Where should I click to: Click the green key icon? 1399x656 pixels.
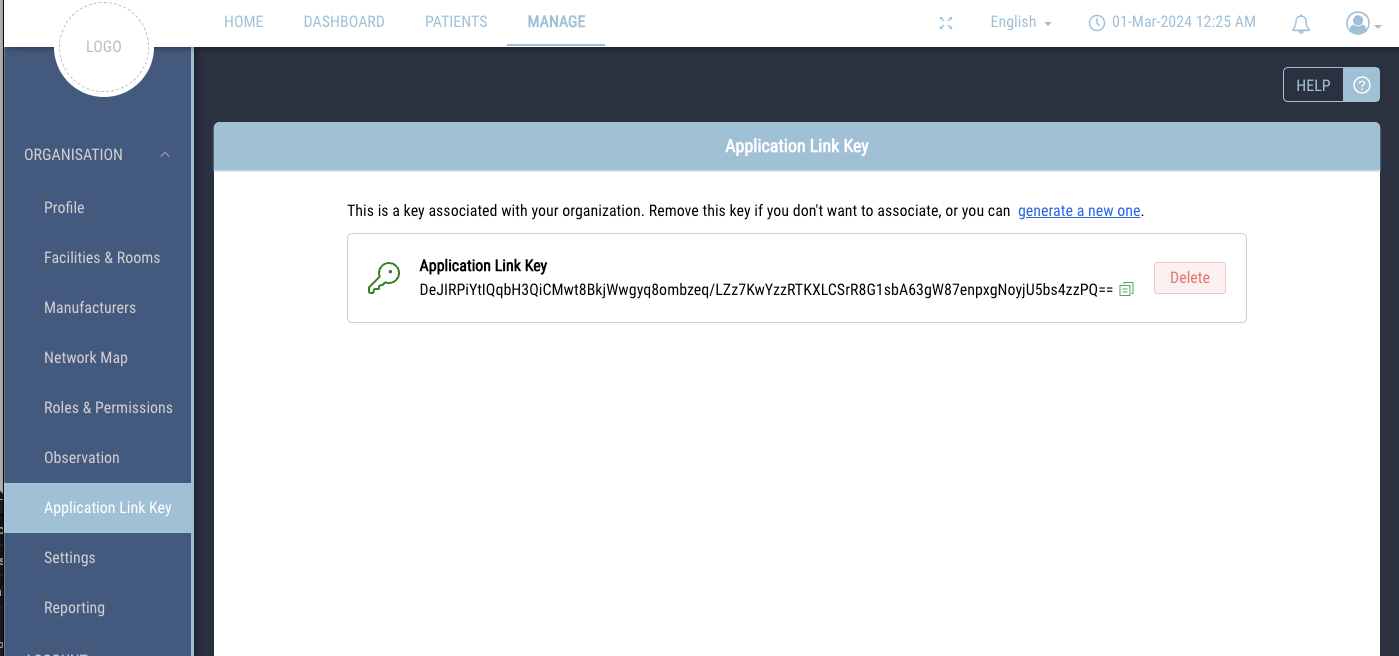384,278
